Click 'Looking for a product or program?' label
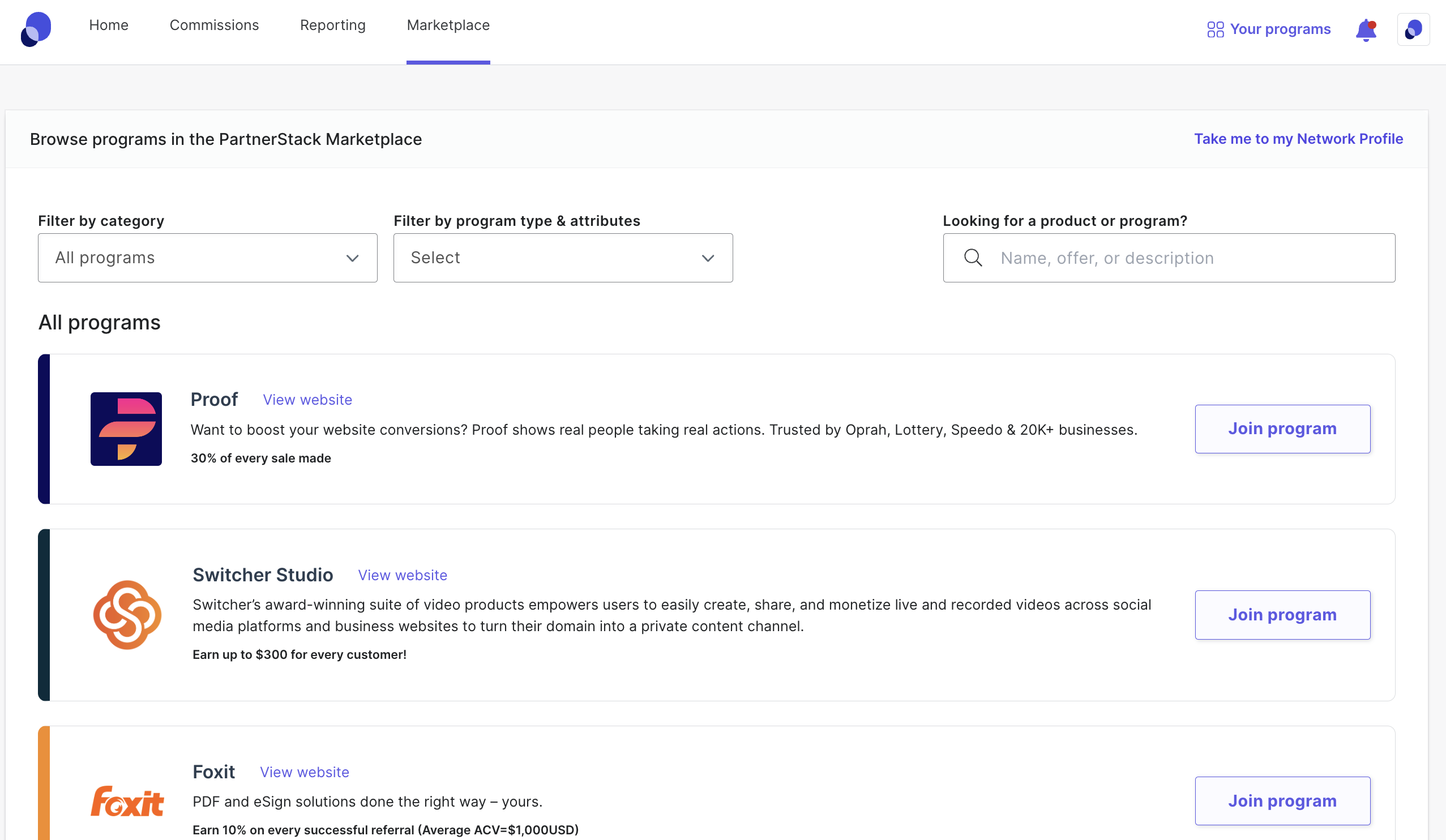This screenshot has width=1446, height=840. pyautogui.click(x=1065, y=221)
